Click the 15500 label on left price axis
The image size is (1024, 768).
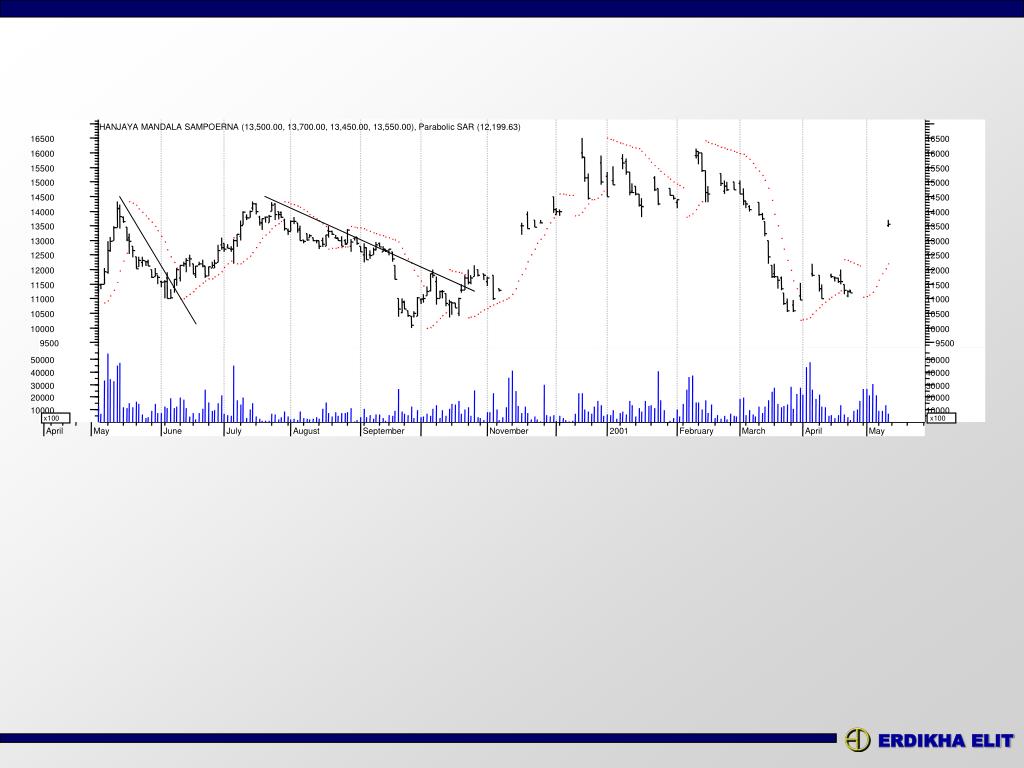[x=42, y=168]
